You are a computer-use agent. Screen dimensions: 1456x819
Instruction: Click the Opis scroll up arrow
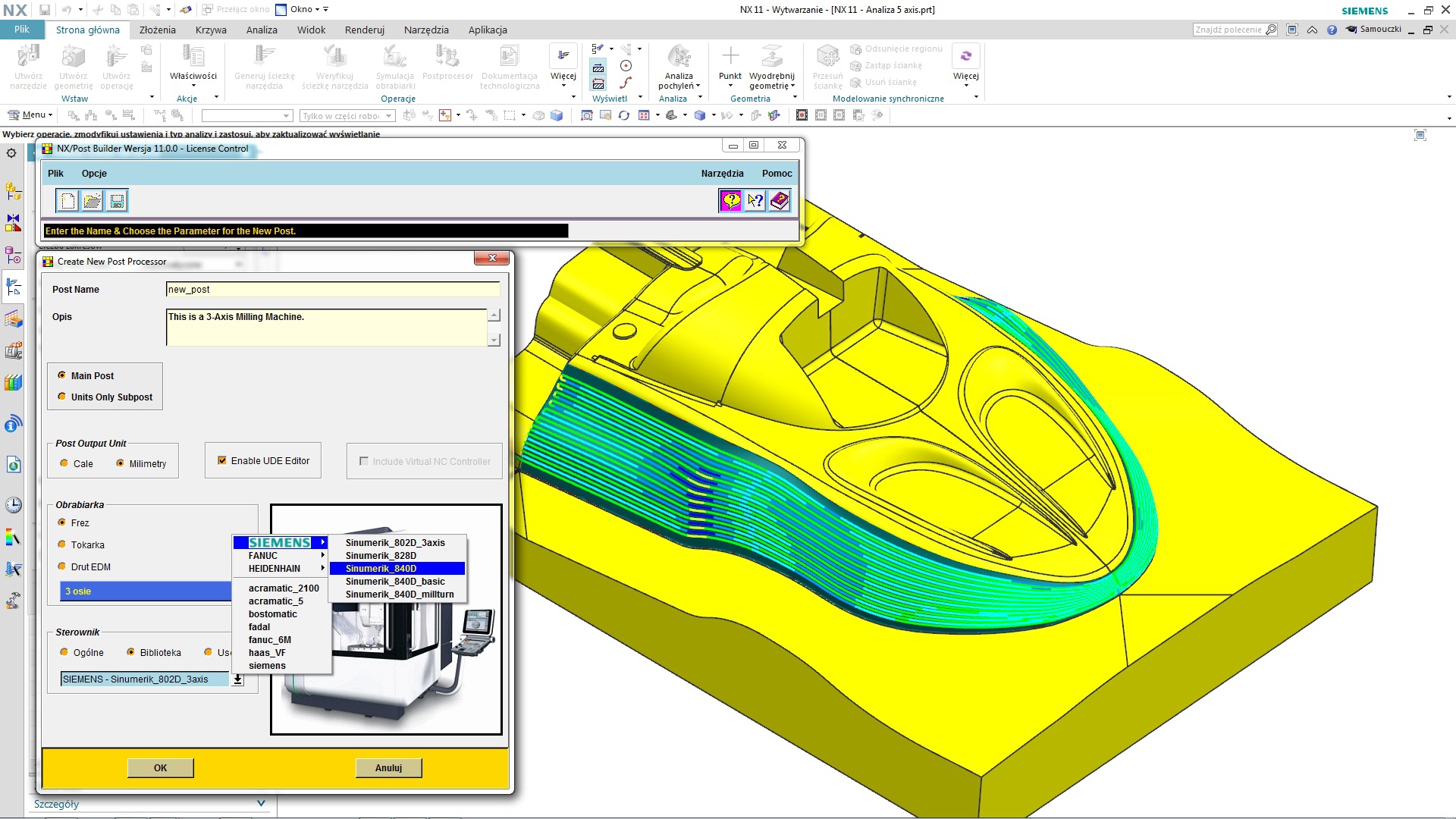pyautogui.click(x=494, y=315)
